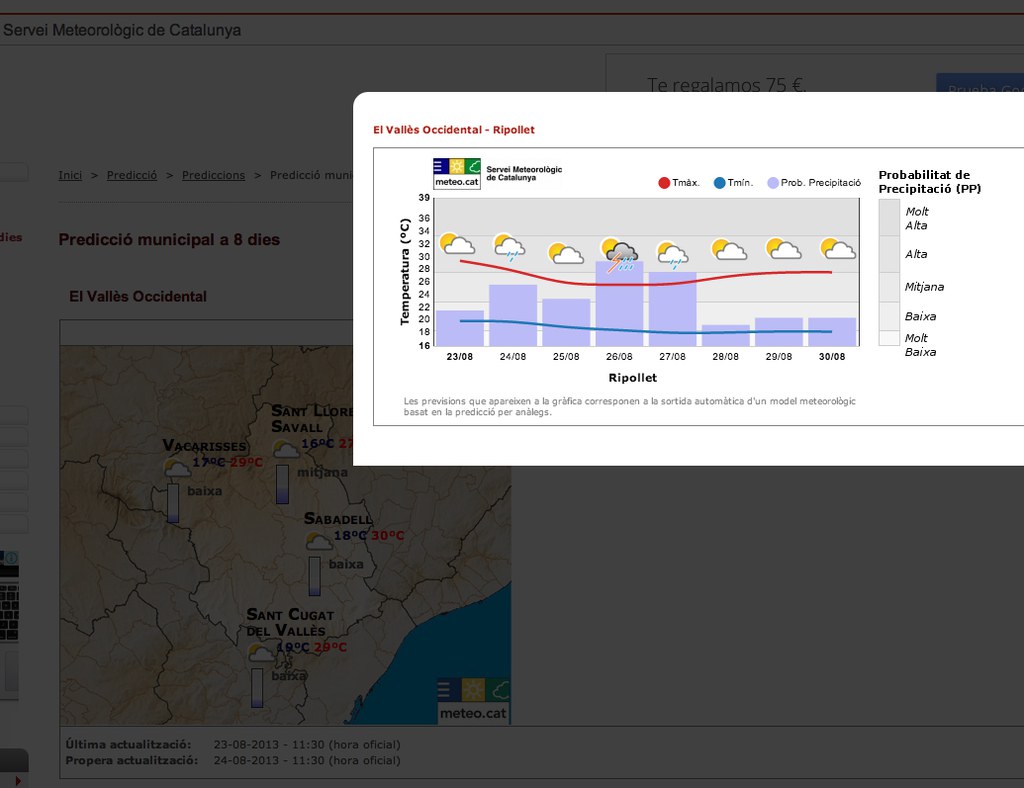Click the 30/08 weather icon in chart
Screen dimensions: 1024x788
[x=837, y=248]
